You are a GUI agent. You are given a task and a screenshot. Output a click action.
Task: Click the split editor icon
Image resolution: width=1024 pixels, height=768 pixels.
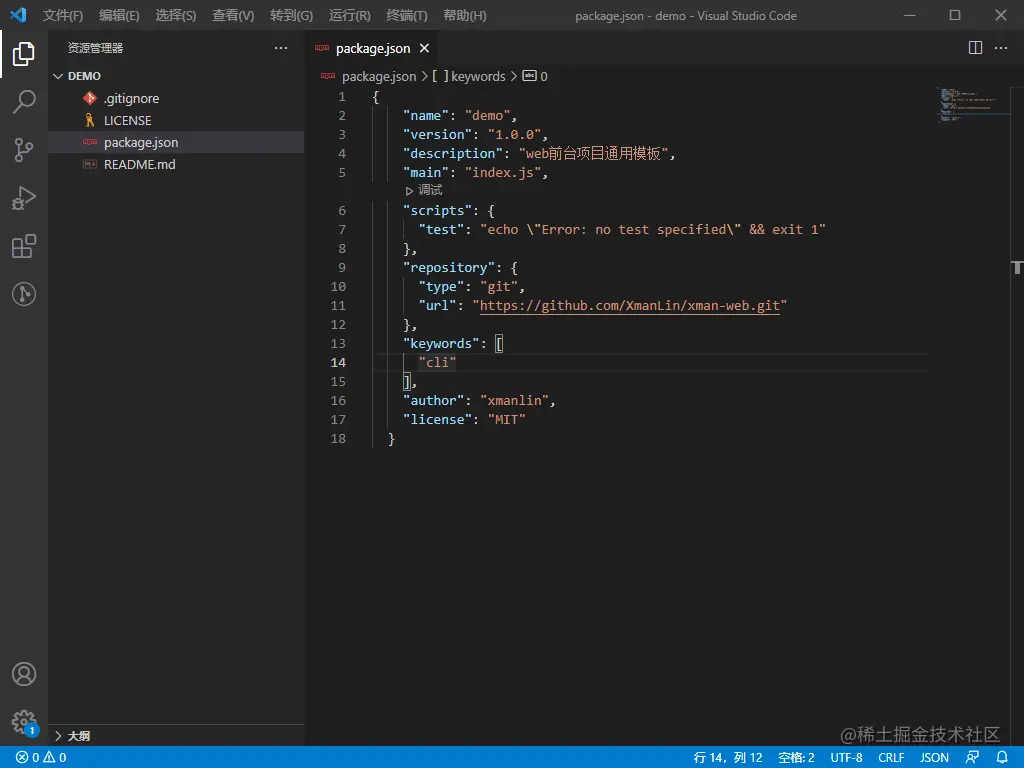pyautogui.click(x=975, y=48)
